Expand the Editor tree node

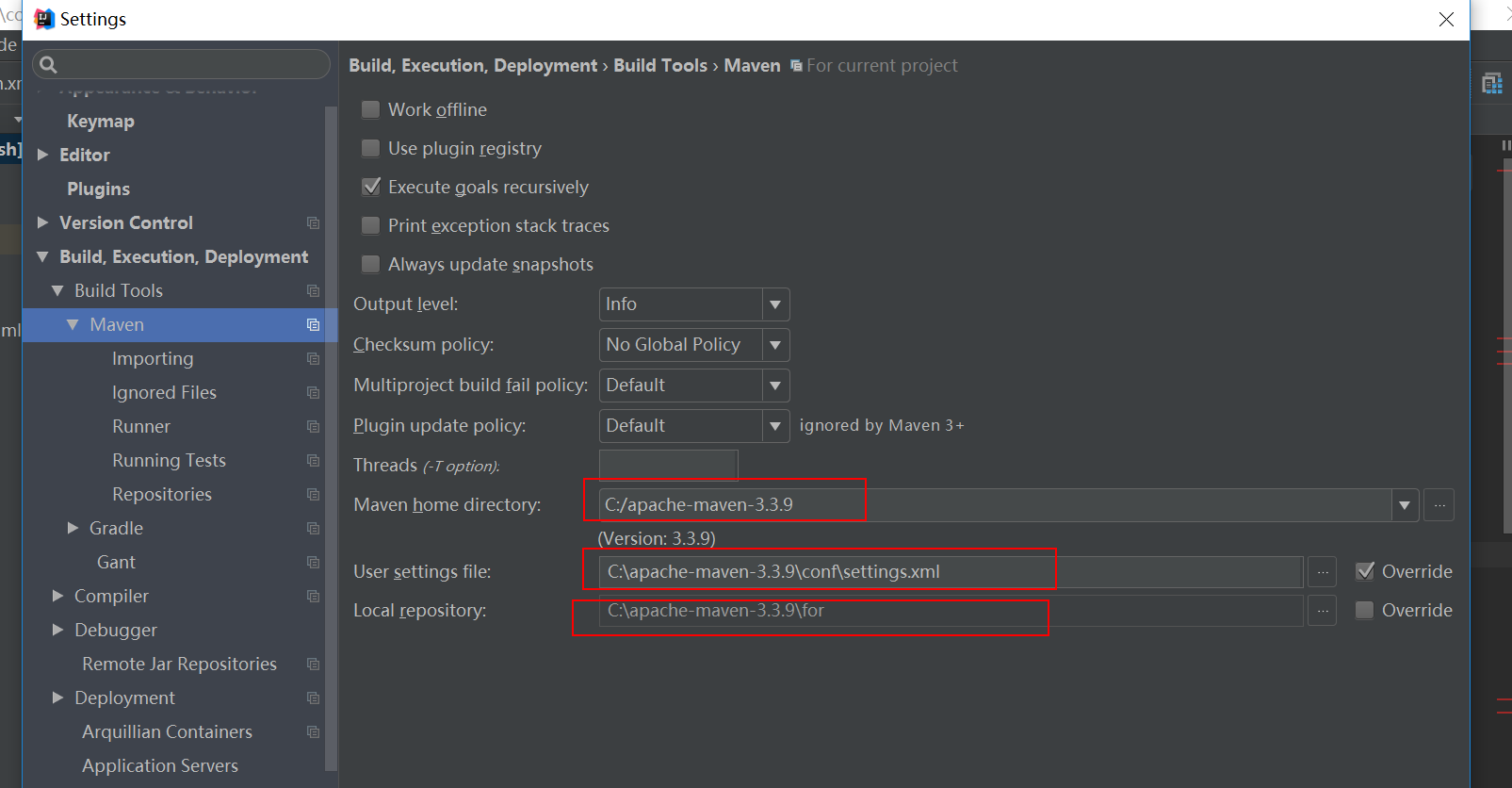[x=42, y=155]
